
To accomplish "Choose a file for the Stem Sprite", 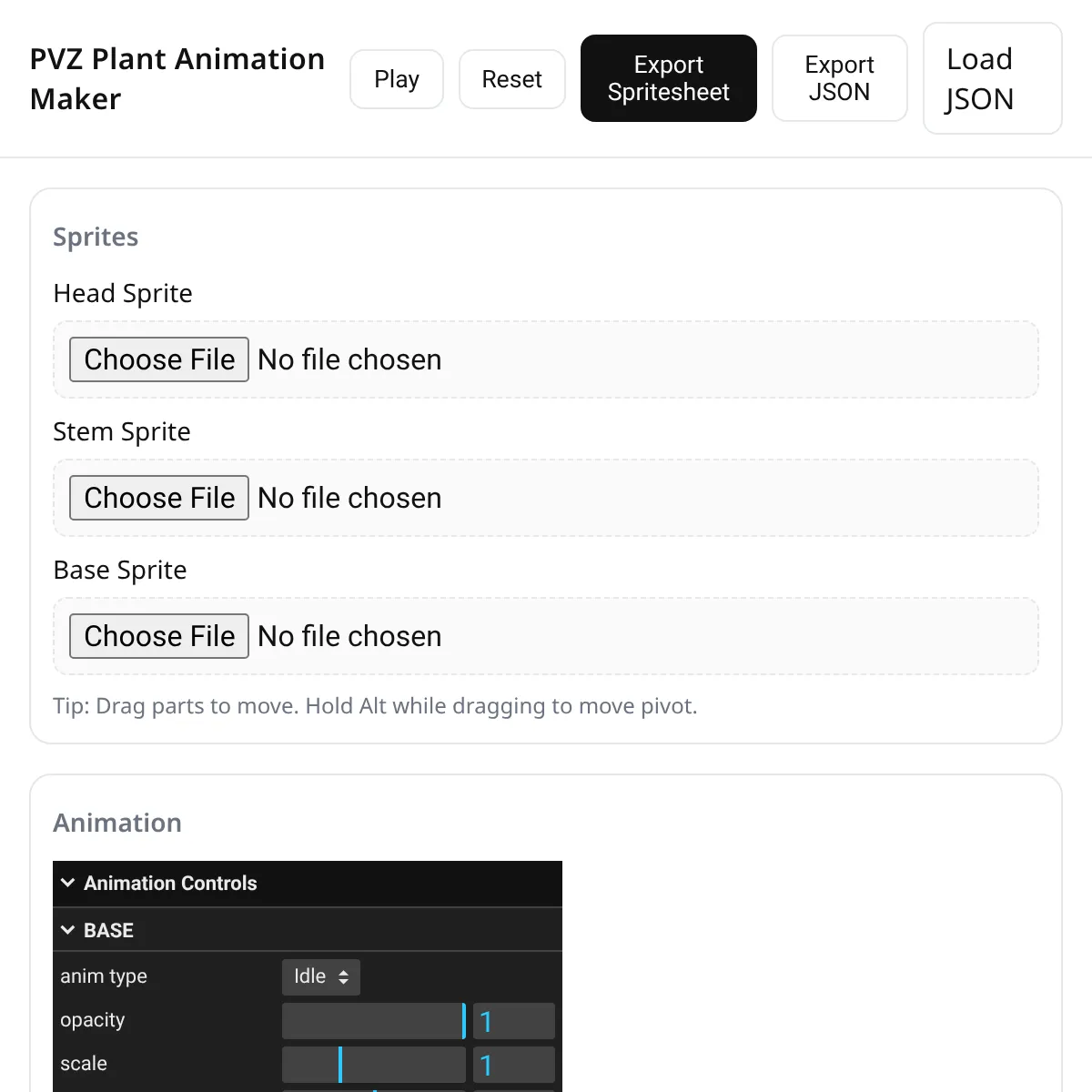I will [159, 498].
